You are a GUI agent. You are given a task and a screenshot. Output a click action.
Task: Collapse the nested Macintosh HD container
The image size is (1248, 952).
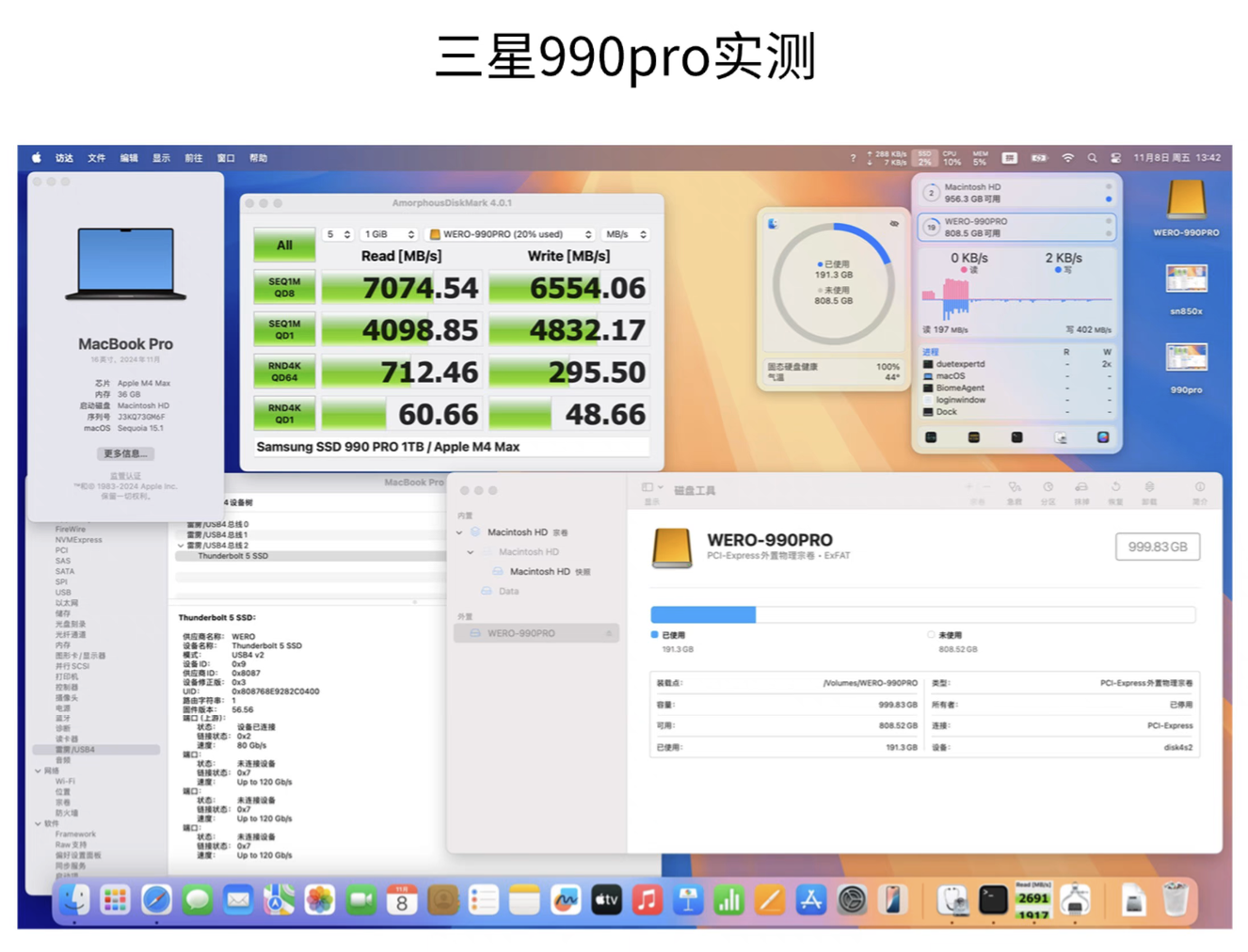pos(471,552)
